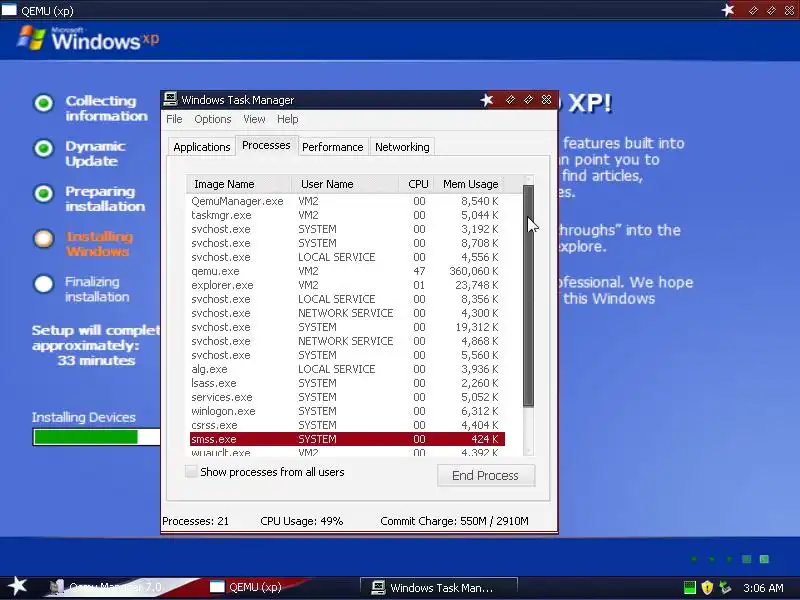Select the highlighted smss.exe process

pos(347,439)
